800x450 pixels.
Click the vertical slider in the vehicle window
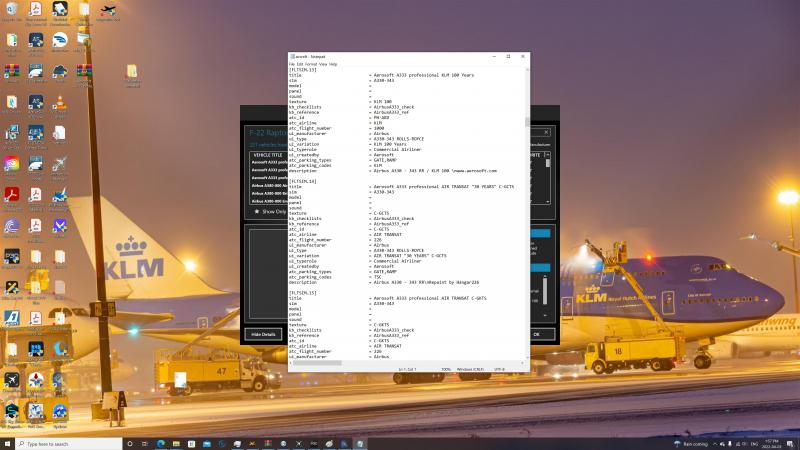tap(545, 290)
